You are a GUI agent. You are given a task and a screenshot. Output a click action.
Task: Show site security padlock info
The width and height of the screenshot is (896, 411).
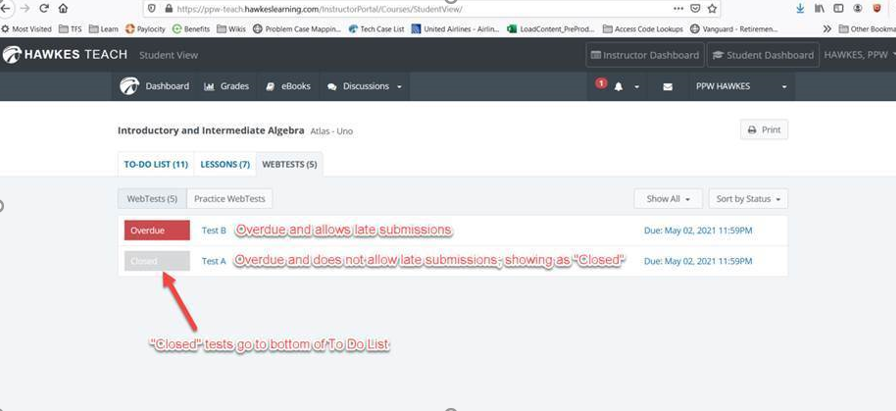point(168,9)
